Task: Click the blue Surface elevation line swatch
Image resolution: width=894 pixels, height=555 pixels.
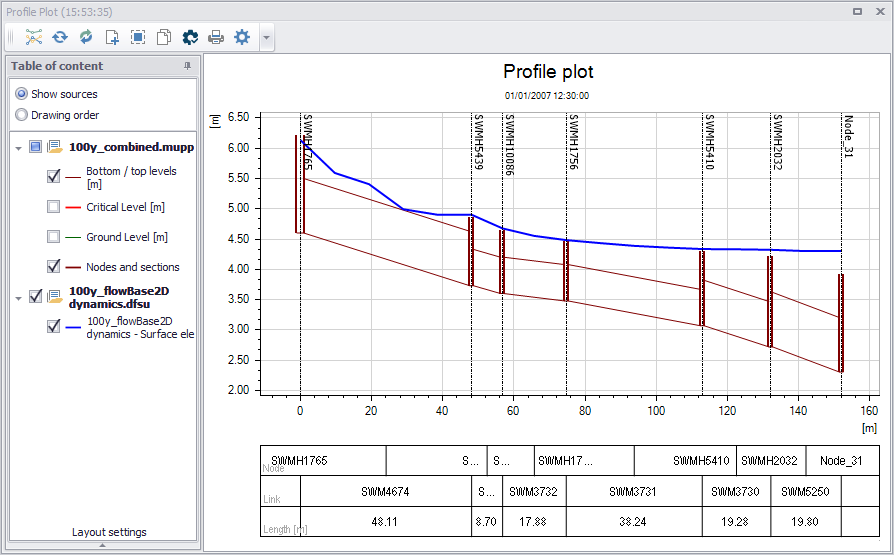Action: tap(73, 327)
